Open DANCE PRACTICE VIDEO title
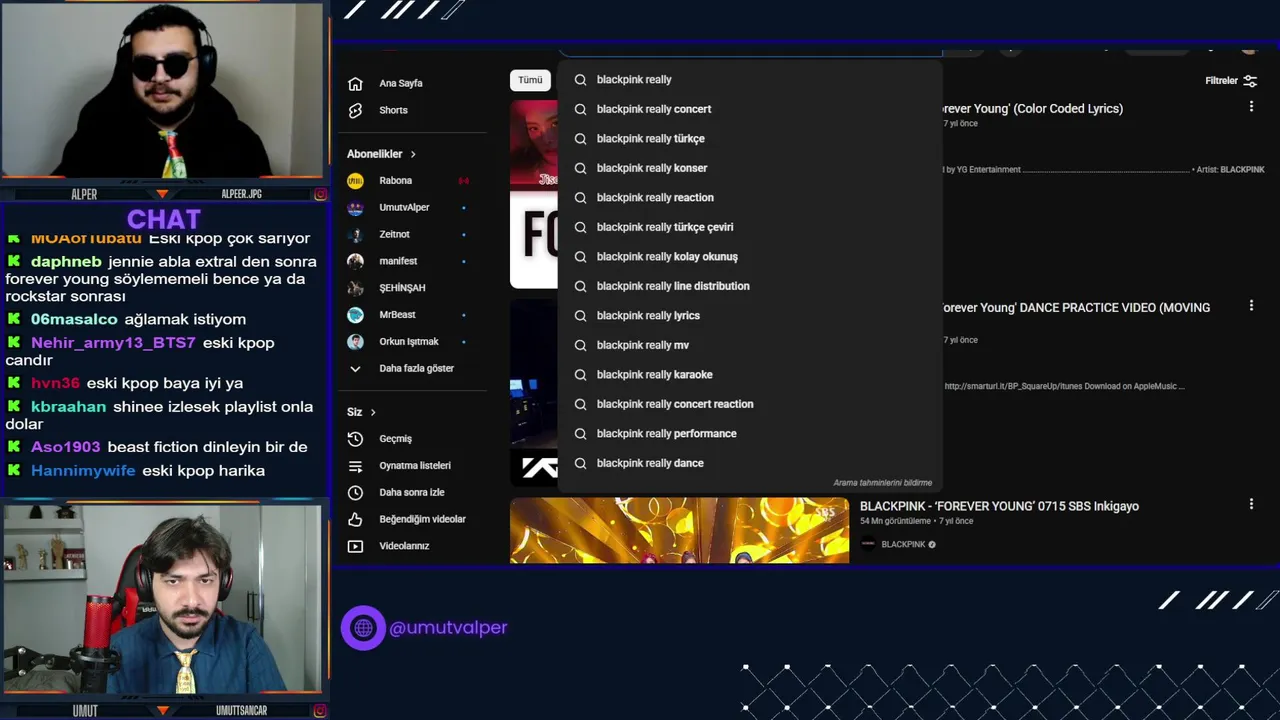1280x720 pixels. click(x=1076, y=307)
